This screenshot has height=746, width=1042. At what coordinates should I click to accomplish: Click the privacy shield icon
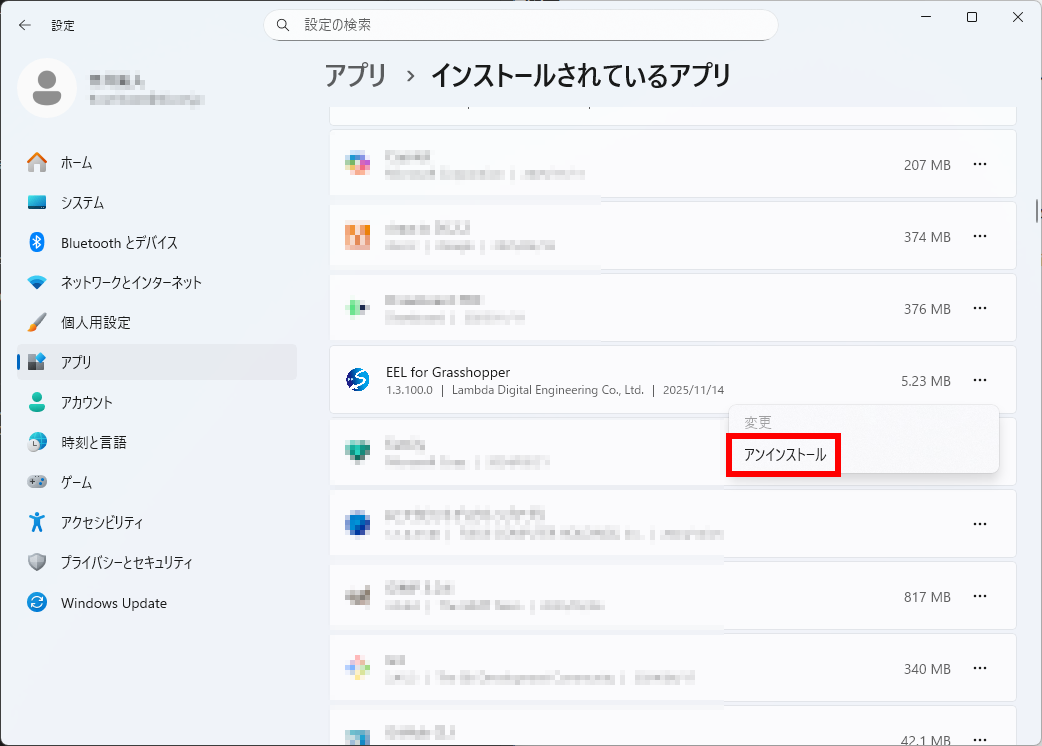[37, 562]
